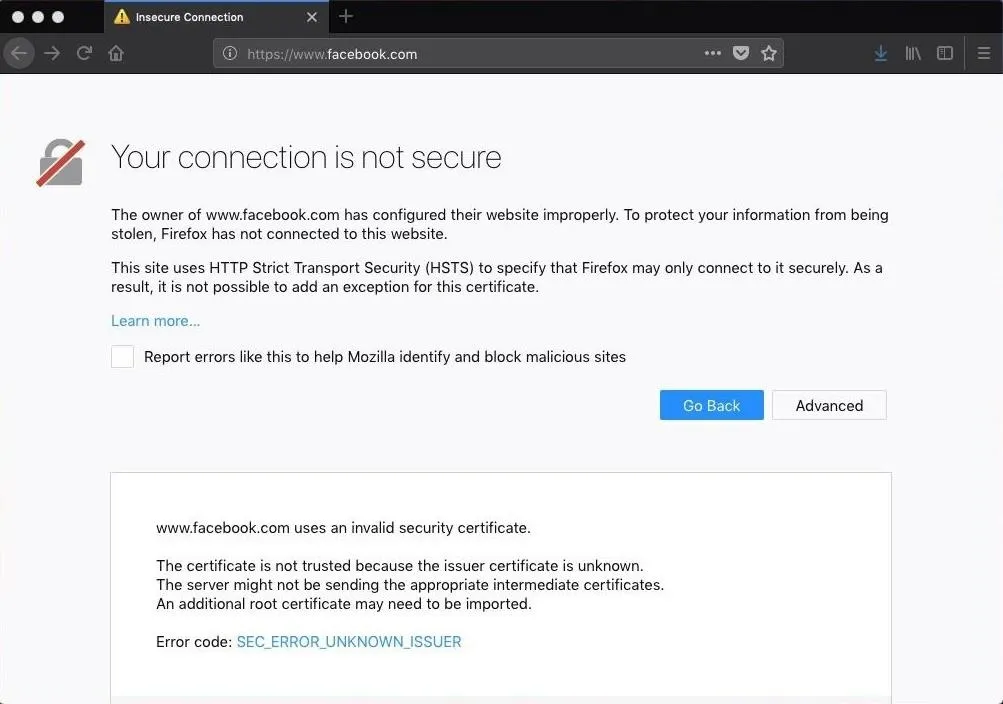The height and width of the screenshot is (704, 1003).
Task: Click the 'Your connection is not secure' heading
Action: 306,157
